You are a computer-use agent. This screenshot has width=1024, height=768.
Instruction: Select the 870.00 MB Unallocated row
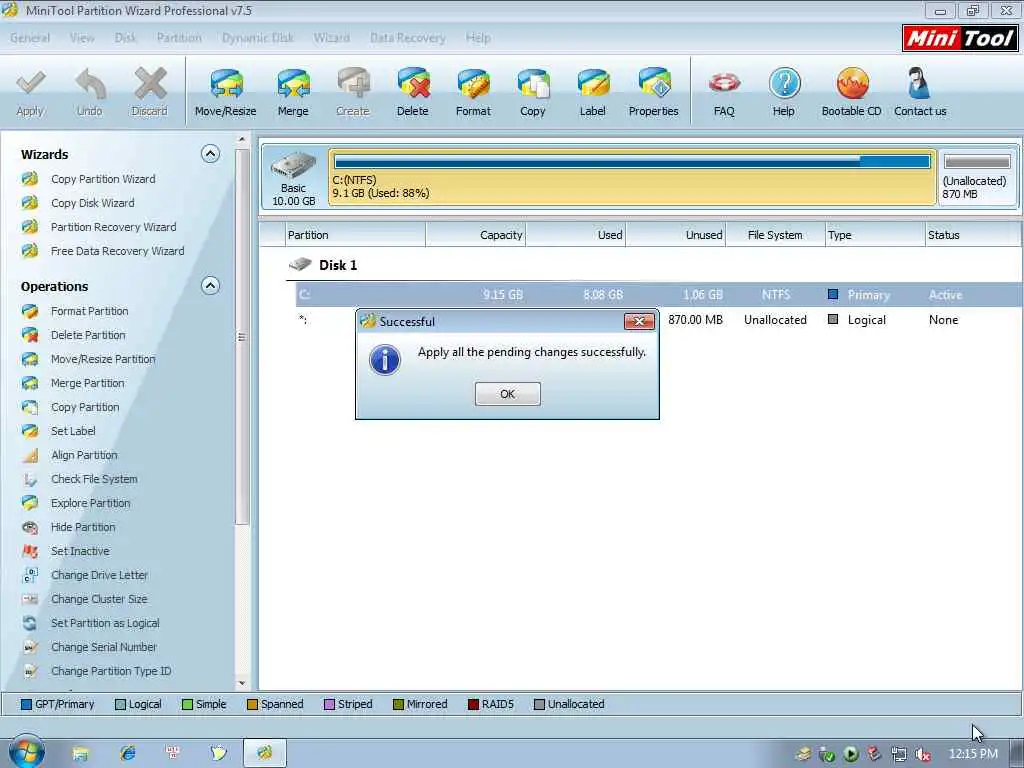coord(658,320)
